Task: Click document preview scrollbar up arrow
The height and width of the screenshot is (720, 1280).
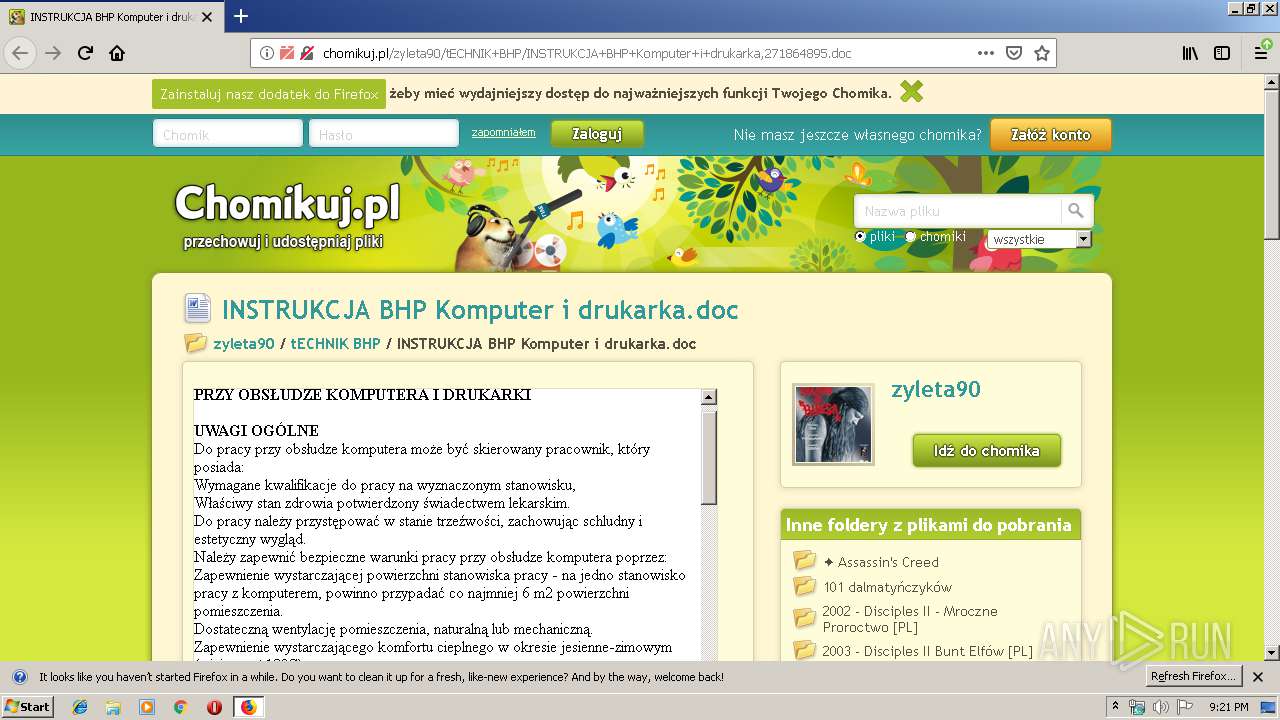Action: click(709, 397)
